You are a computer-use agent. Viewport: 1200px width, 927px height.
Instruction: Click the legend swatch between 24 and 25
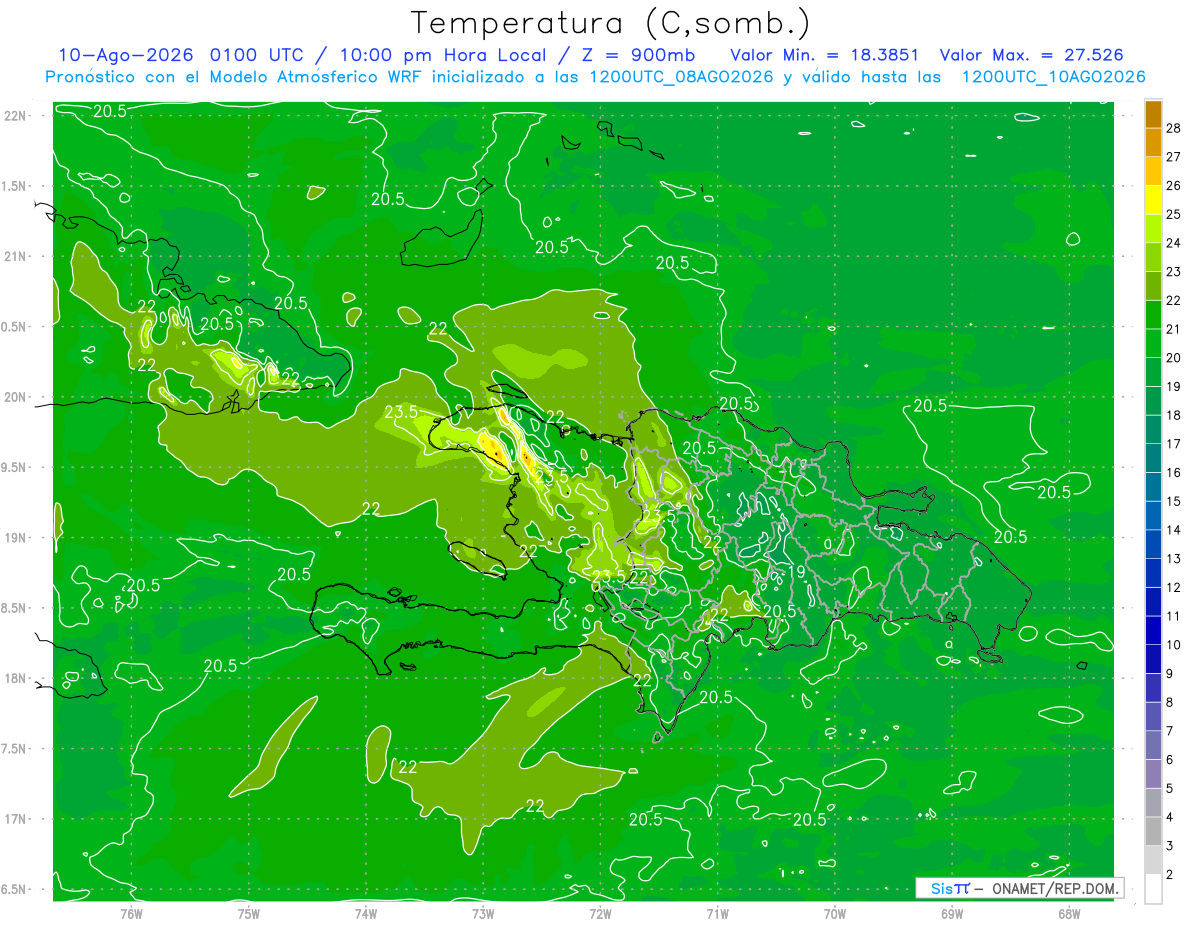pos(1153,228)
